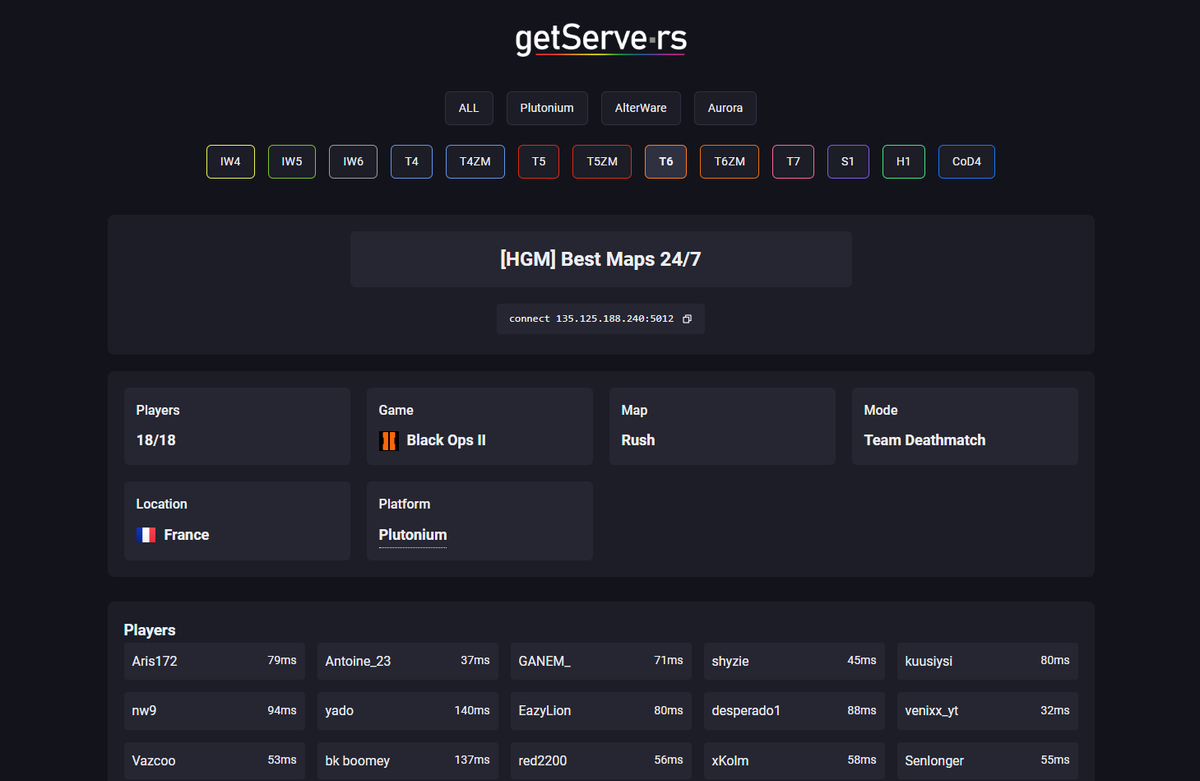The image size is (1200, 781).
Task: Click the Black Ops II game icon
Action: (x=388, y=440)
